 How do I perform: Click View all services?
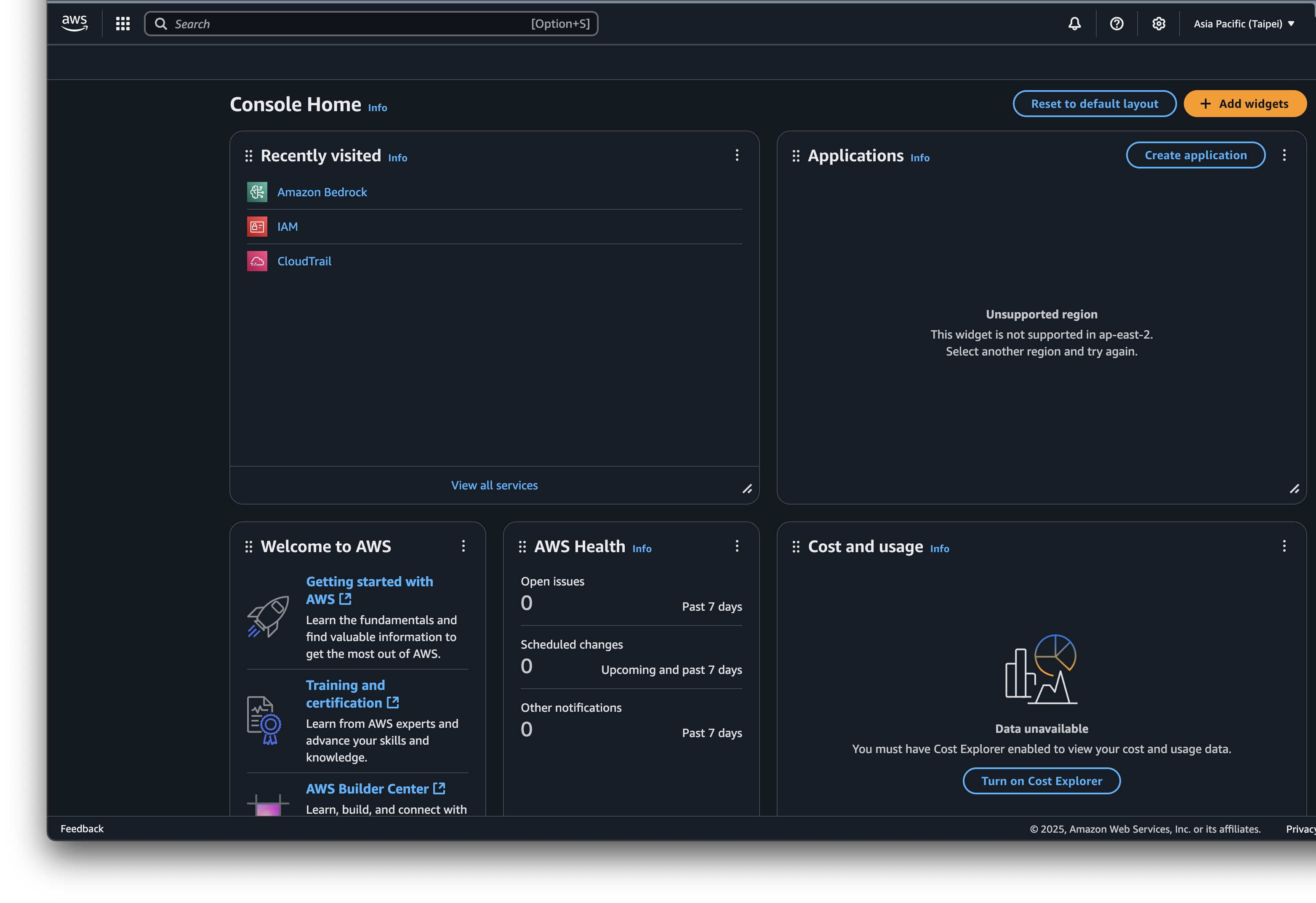494,486
